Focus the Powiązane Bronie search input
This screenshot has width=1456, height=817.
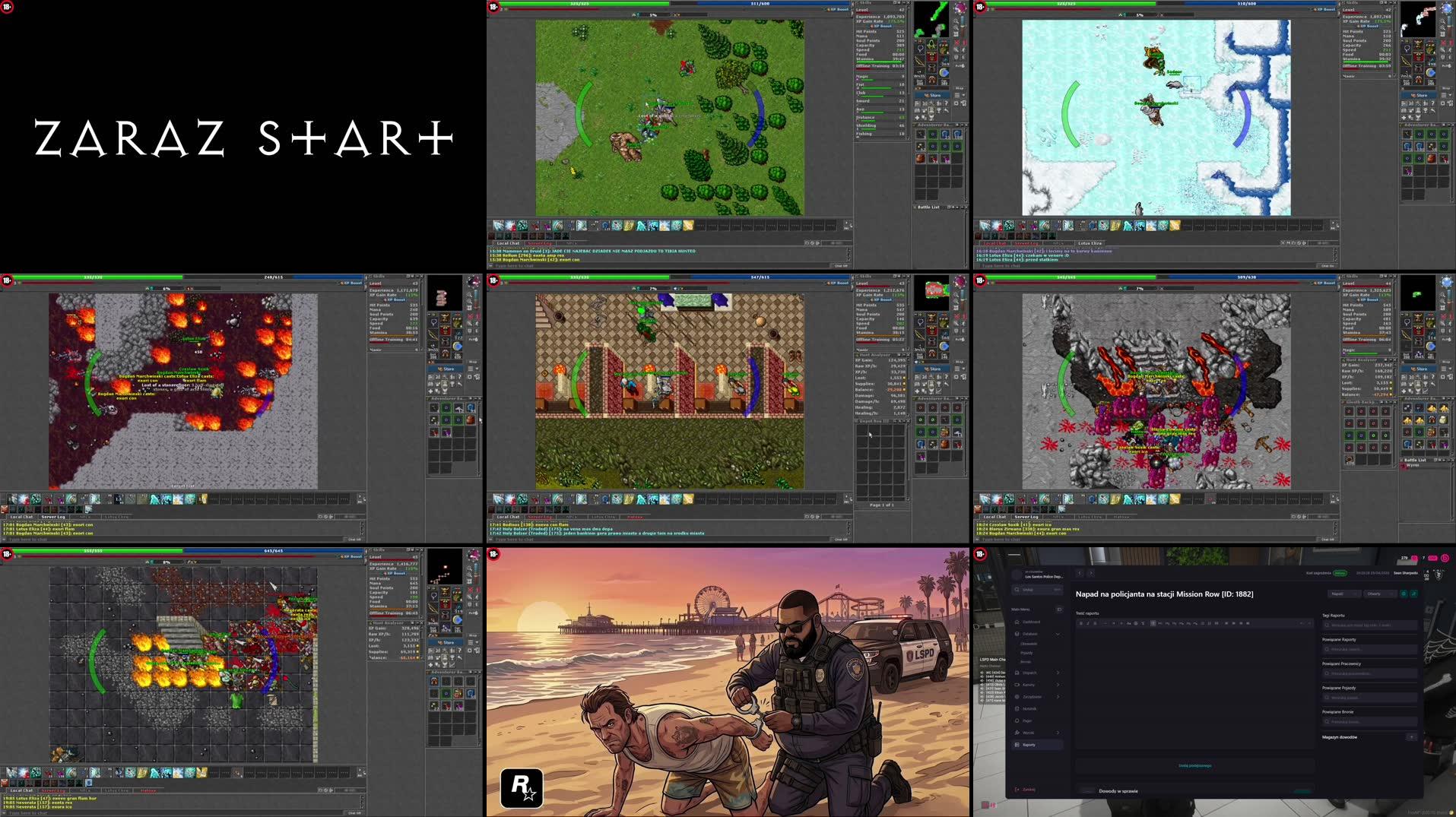coord(1369,722)
